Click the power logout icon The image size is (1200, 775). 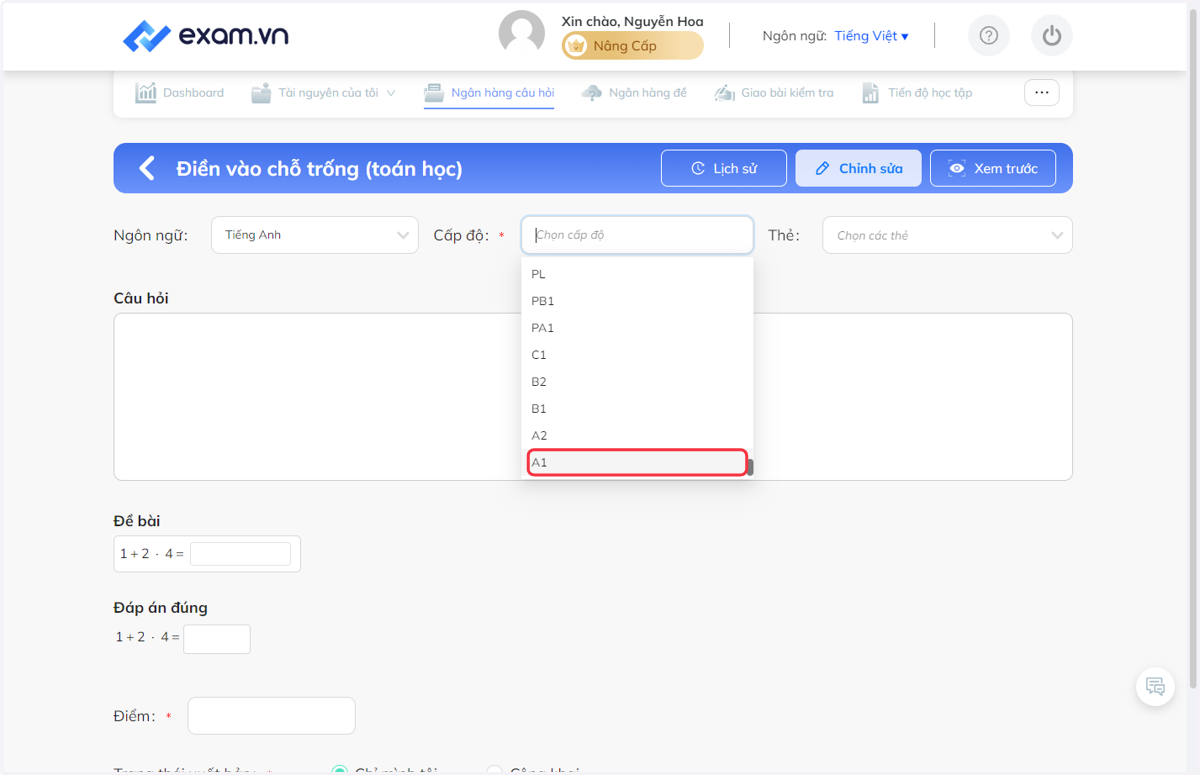1051,36
